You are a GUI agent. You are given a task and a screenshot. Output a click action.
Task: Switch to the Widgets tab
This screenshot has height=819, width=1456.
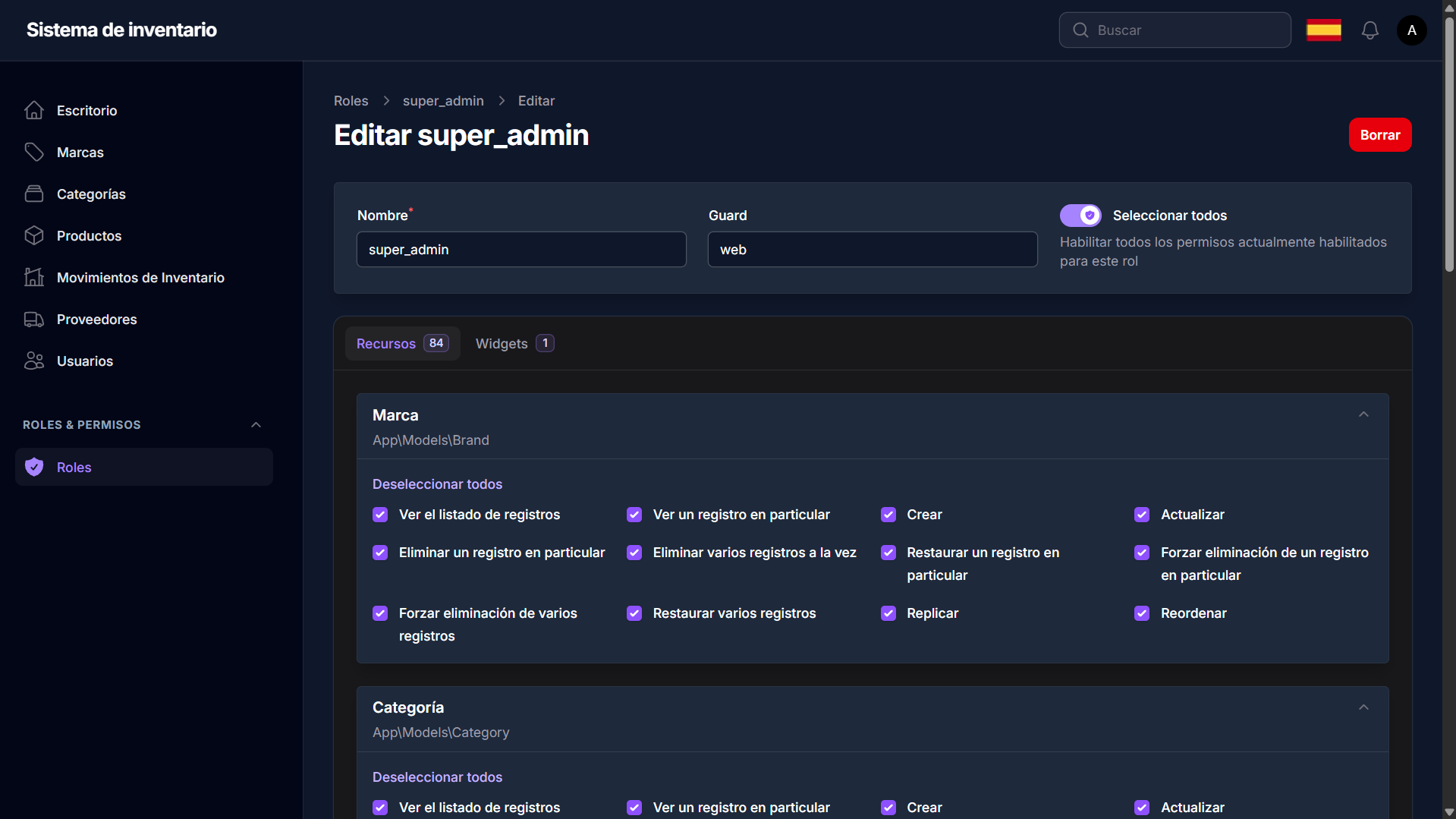tap(515, 344)
